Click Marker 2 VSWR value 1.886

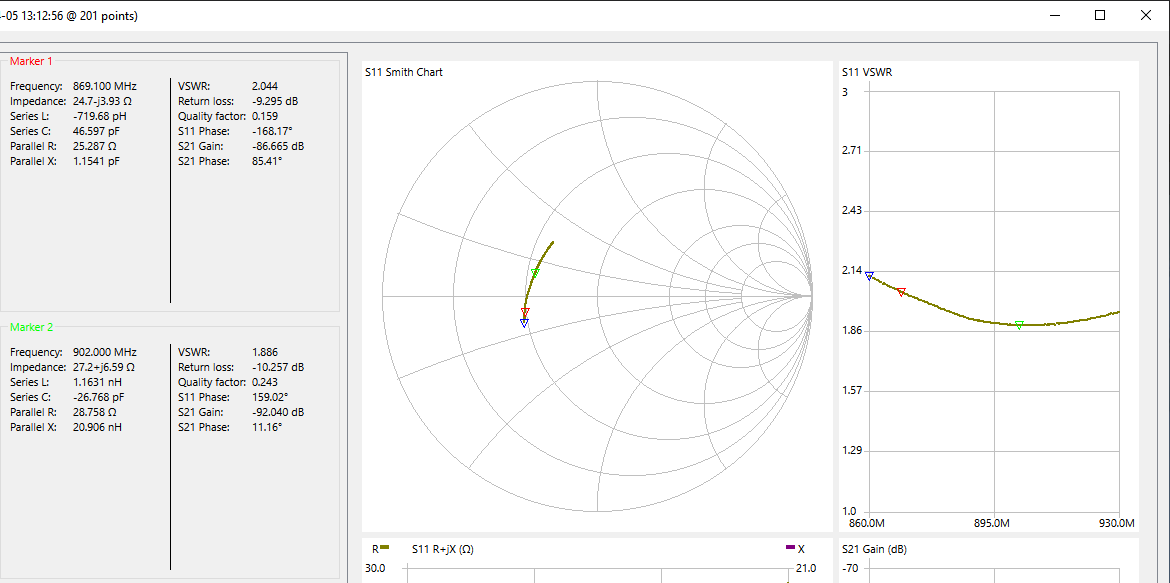point(265,352)
